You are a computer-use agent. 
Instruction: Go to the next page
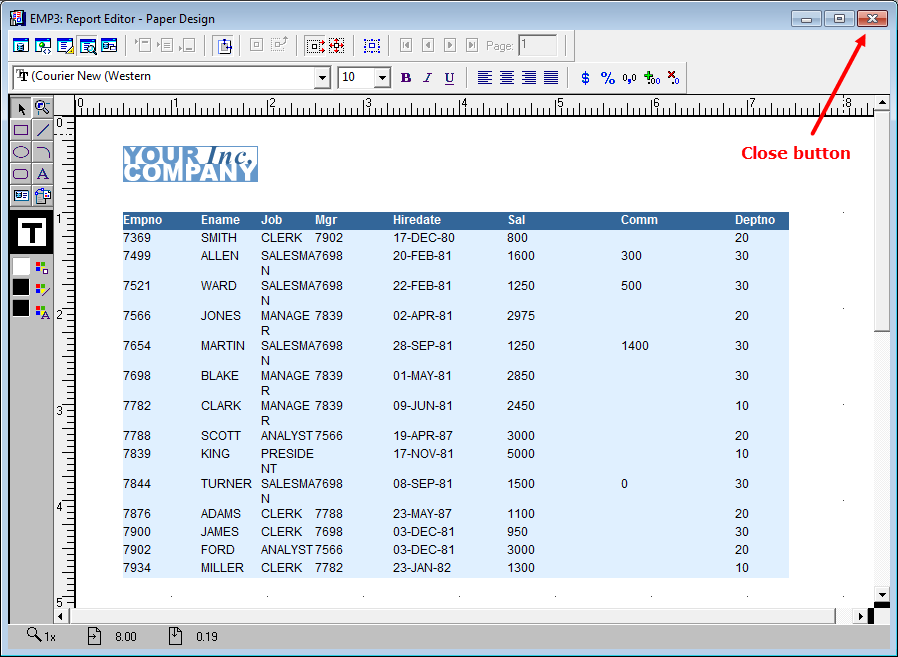click(x=450, y=45)
